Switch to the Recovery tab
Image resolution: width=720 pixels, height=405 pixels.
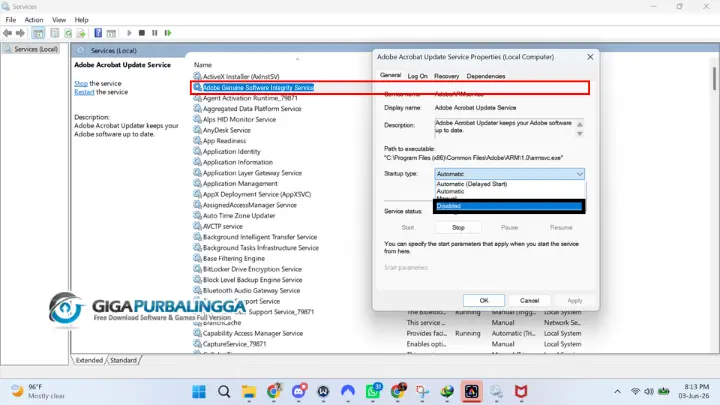(x=446, y=76)
